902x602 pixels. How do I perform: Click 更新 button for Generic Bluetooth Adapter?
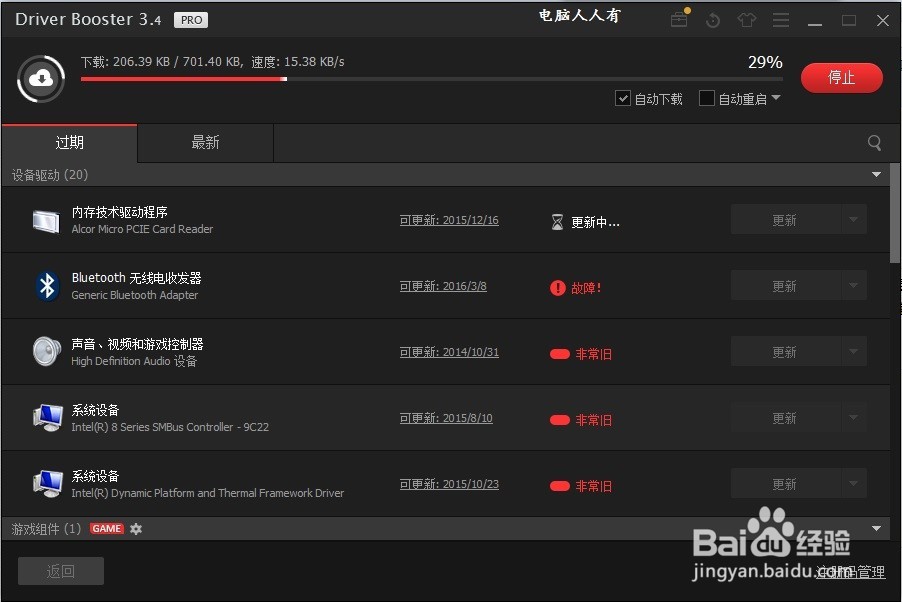click(x=786, y=285)
